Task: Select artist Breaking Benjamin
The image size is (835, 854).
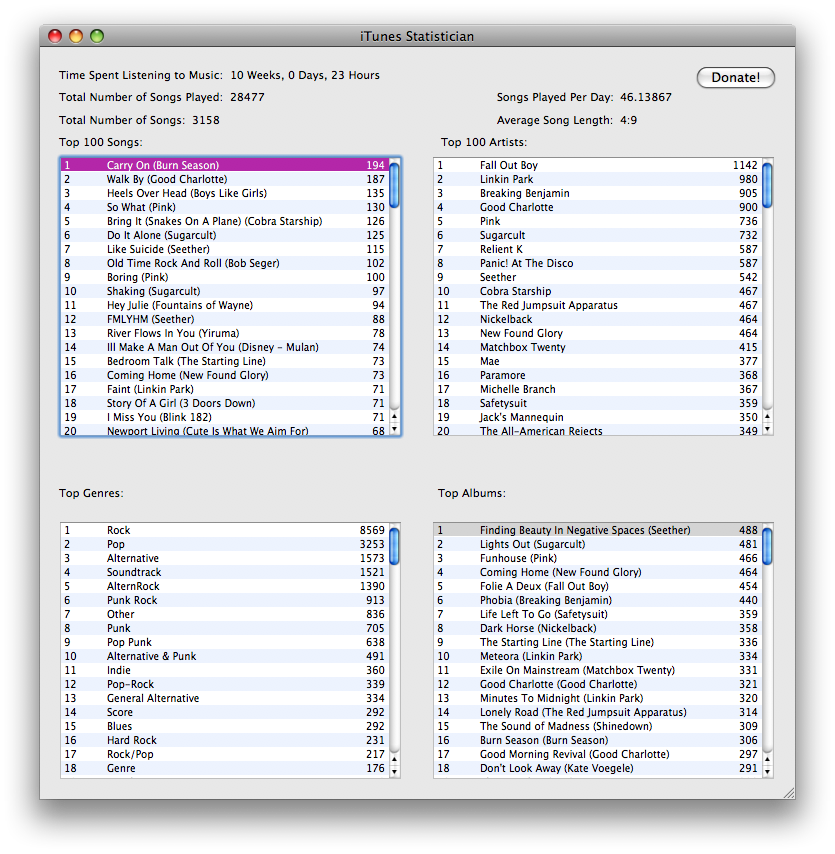Action: pos(598,193)
